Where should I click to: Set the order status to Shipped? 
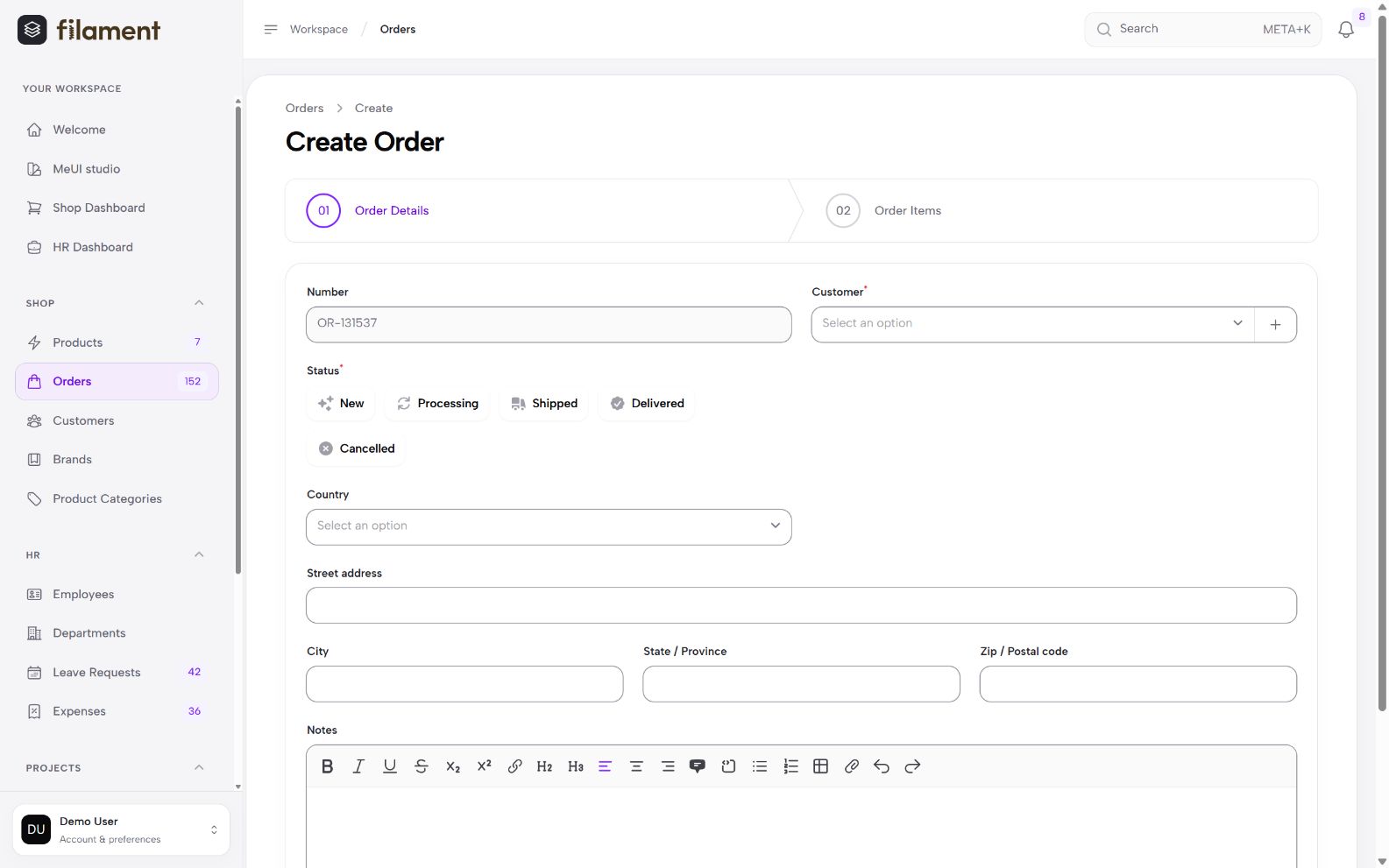tap(544, 404)
